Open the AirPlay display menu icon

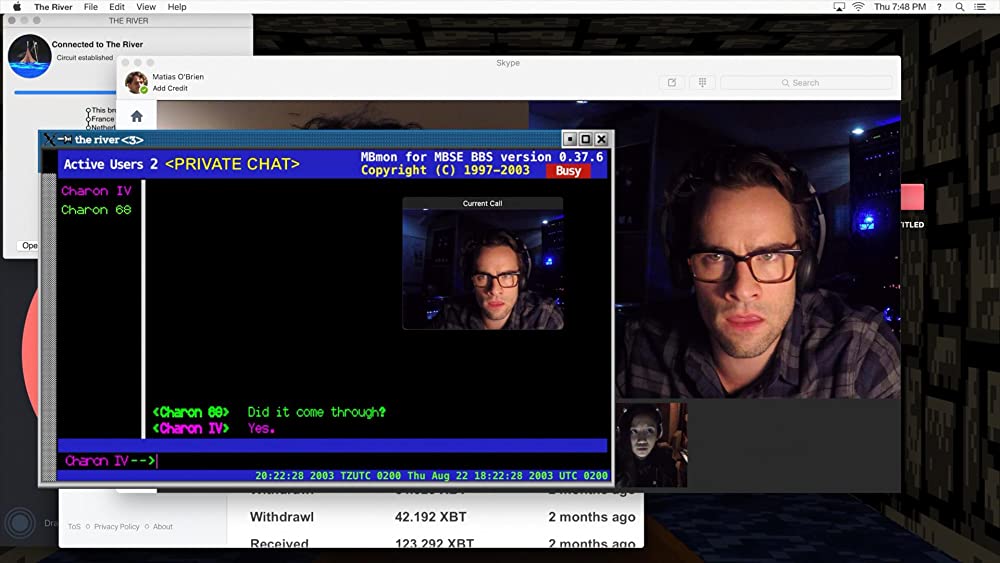pos(839,7)
